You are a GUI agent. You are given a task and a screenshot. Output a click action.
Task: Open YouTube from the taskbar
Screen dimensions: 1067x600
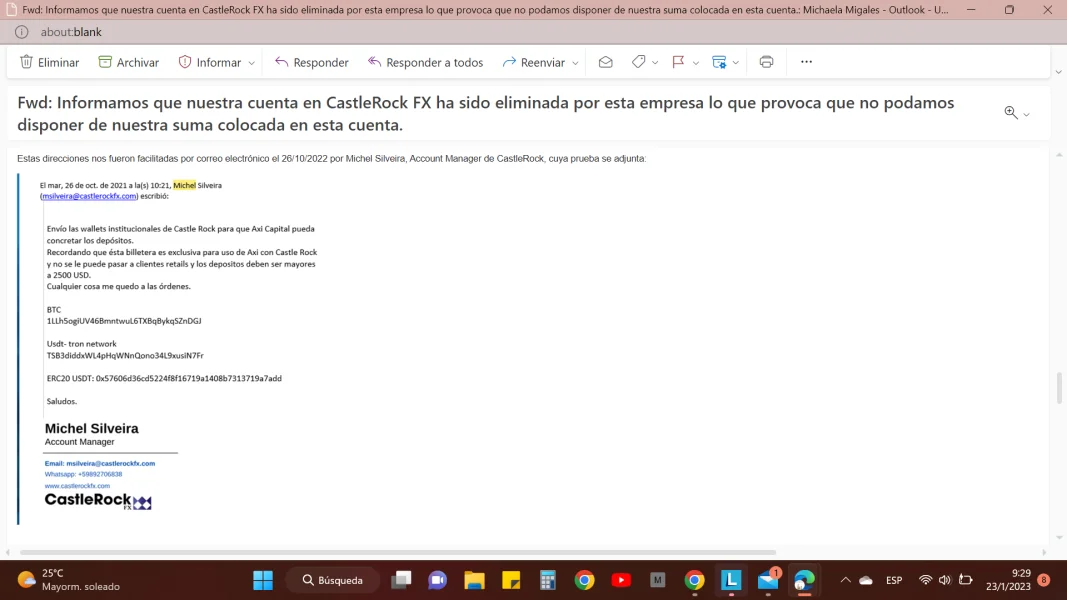coord(621,580)
